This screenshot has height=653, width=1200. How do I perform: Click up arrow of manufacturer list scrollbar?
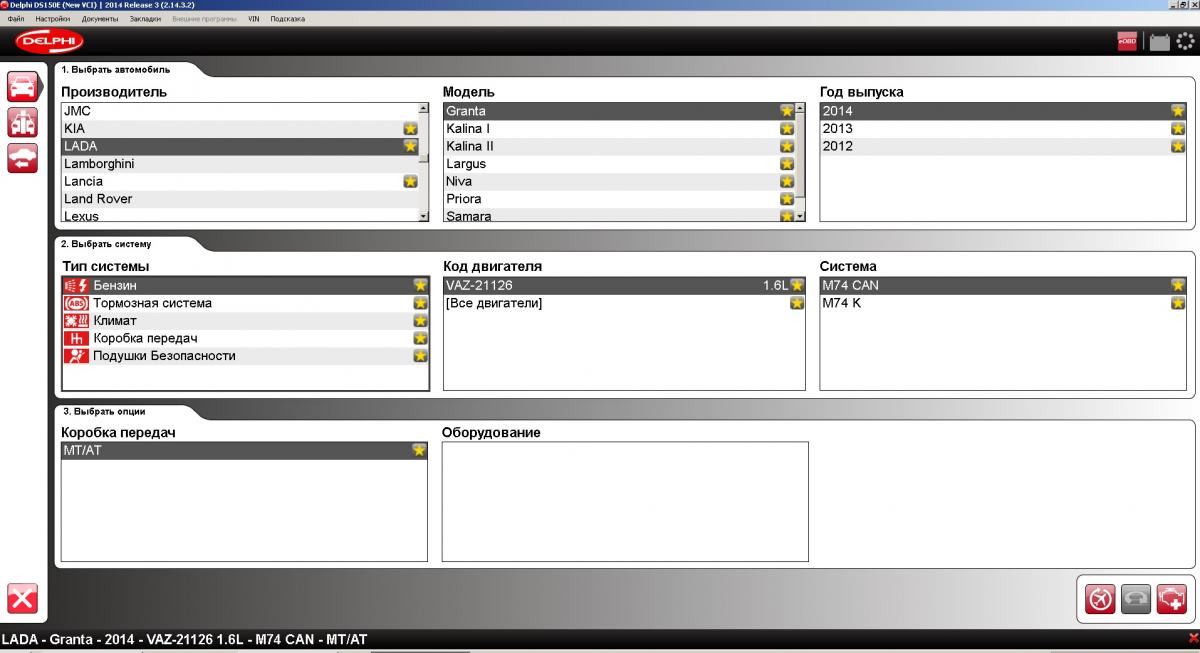point(423,108)
